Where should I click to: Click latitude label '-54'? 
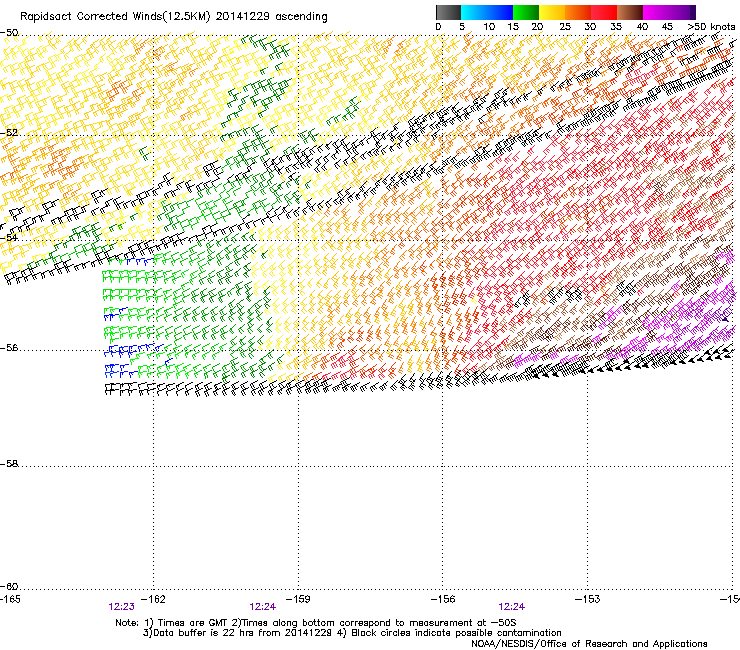tap(9, 237)
